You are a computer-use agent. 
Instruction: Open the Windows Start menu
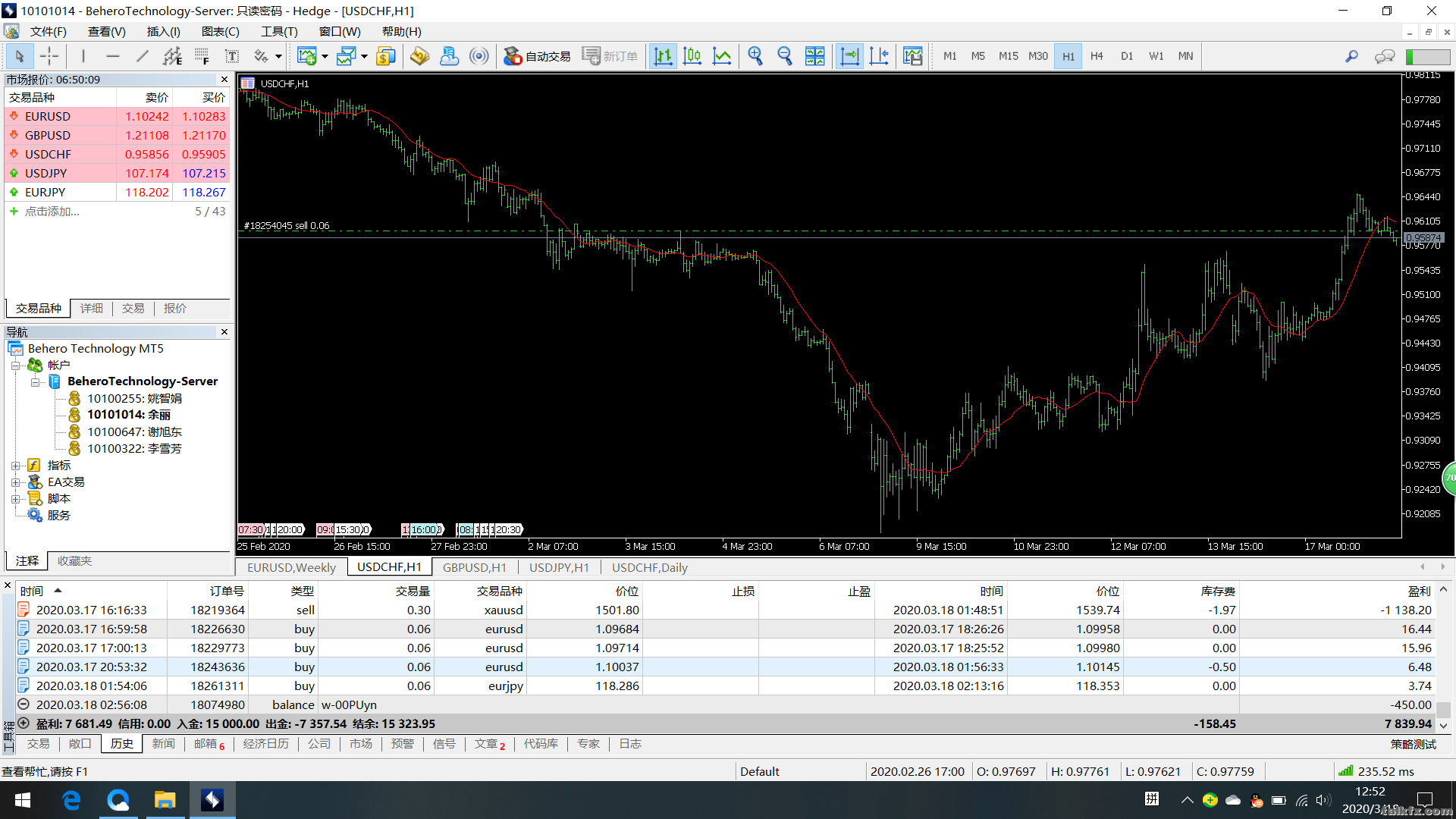click(x=23, y=800)
